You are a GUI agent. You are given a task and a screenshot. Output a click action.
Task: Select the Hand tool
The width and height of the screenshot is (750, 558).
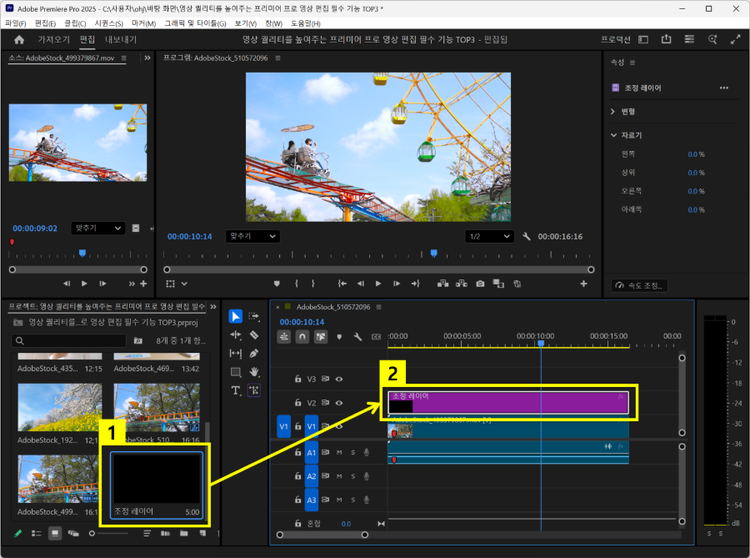(254, 372)
